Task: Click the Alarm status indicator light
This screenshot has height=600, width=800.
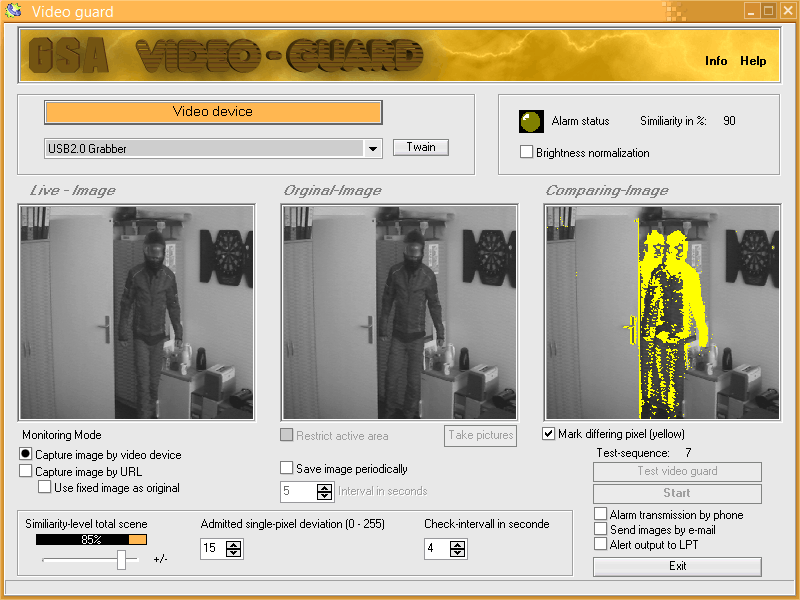Action: pos(531,121)
